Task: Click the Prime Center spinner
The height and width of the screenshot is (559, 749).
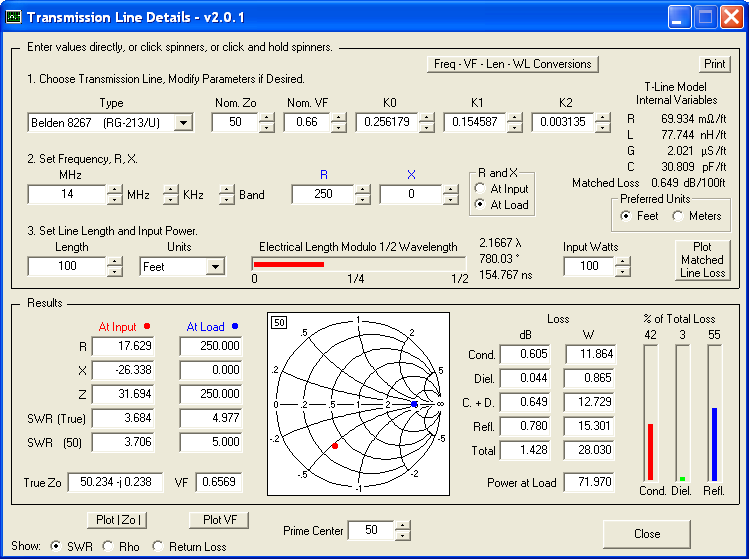Action: pyautogui.click(x=402, y=531)
